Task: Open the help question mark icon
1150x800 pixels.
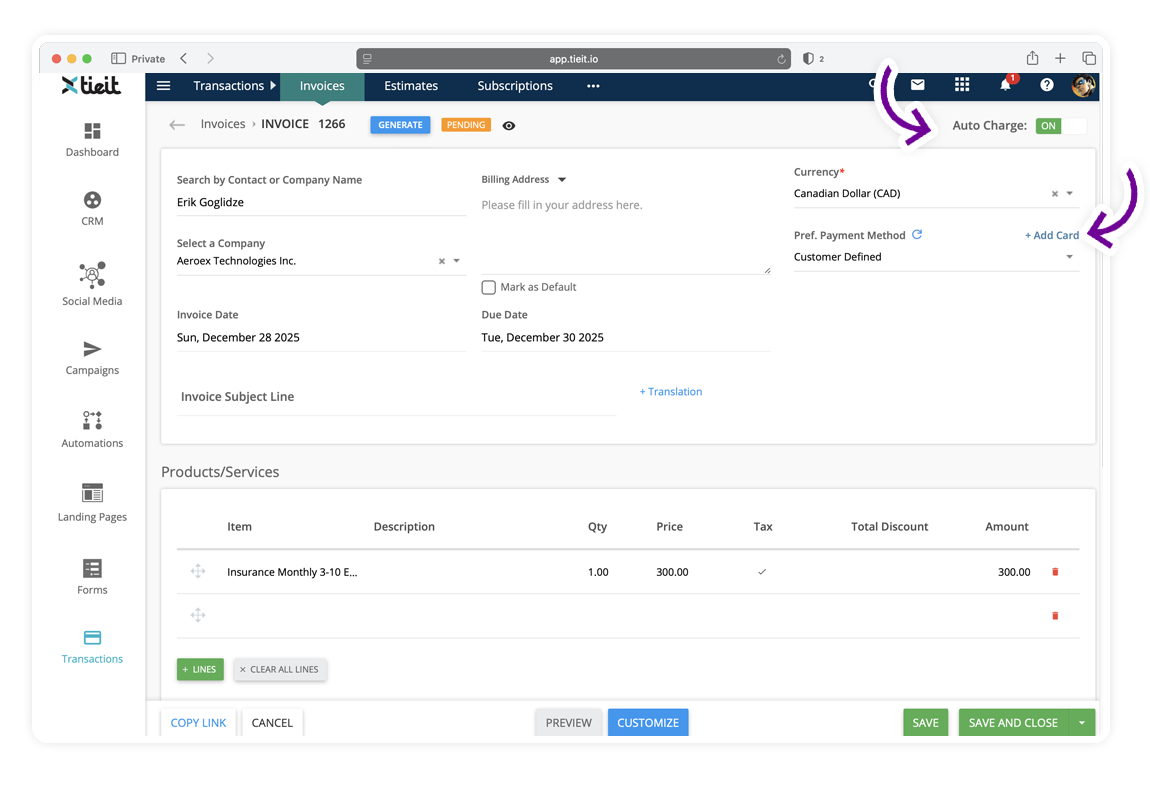Action: pyautogui.click(x=1047, y=85)
